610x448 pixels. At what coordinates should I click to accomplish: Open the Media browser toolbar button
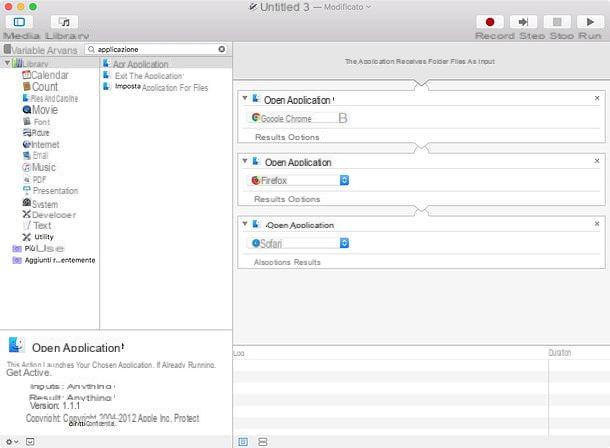pos(65,22)
